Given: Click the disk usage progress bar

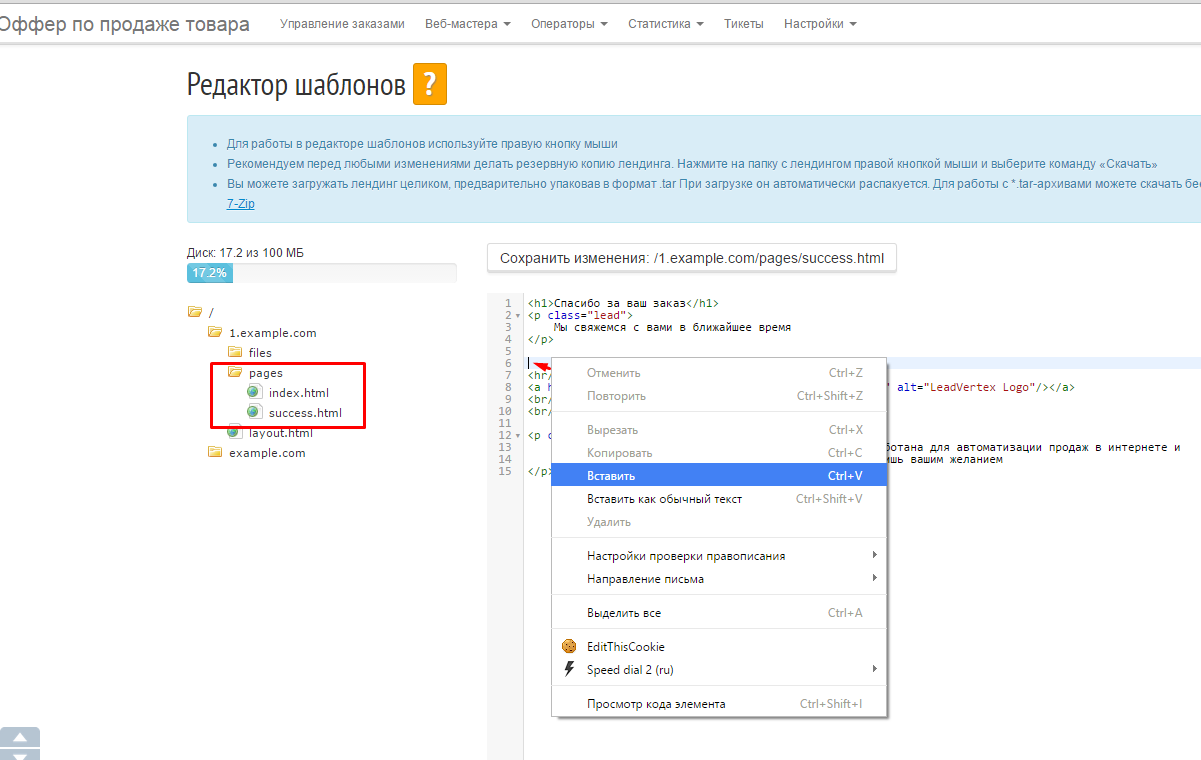Looking at the screenshot, I should (x=321, y=273).
